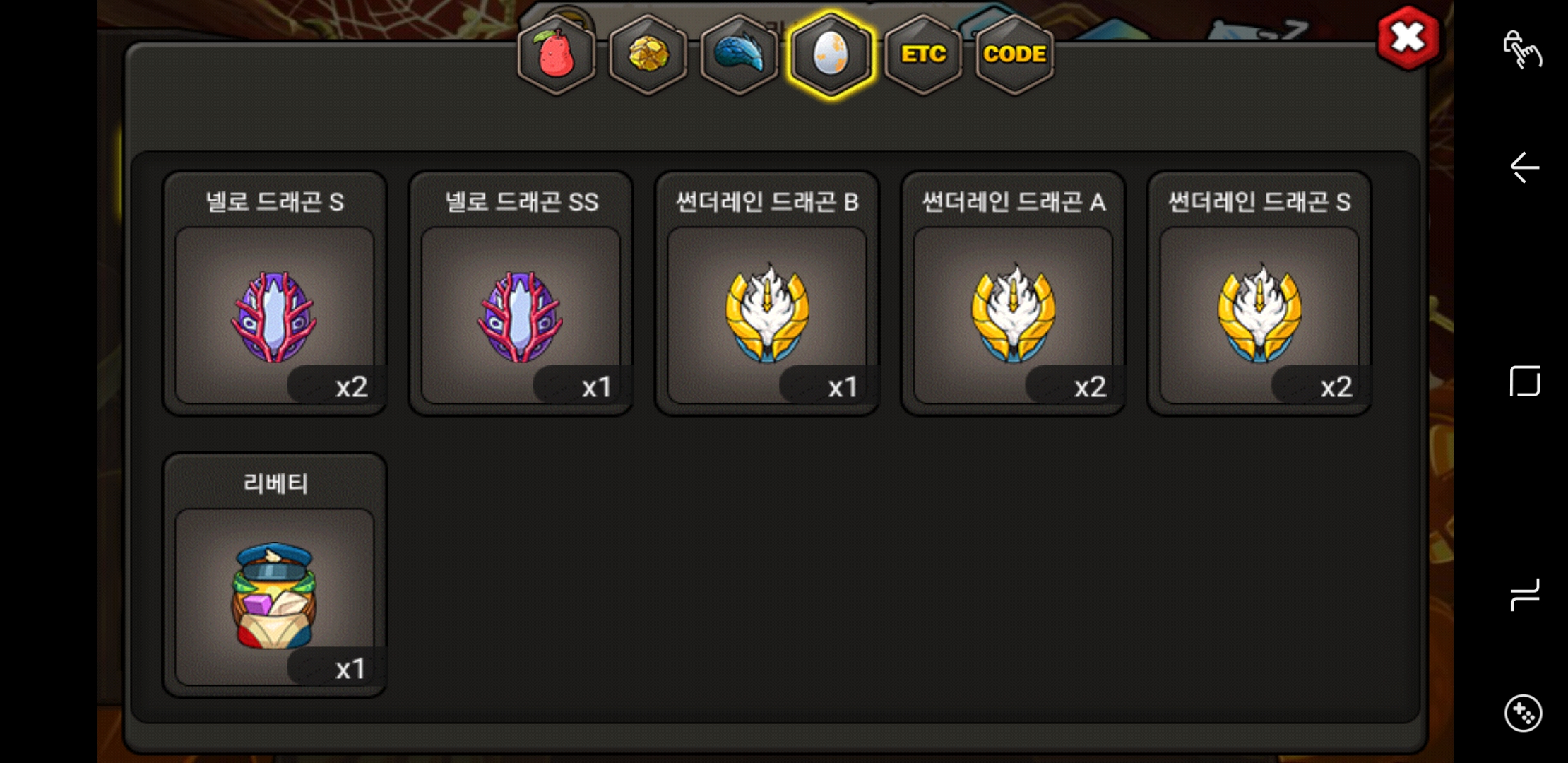
Task: Open the game controller tools icon
Action: (1523, 713)
